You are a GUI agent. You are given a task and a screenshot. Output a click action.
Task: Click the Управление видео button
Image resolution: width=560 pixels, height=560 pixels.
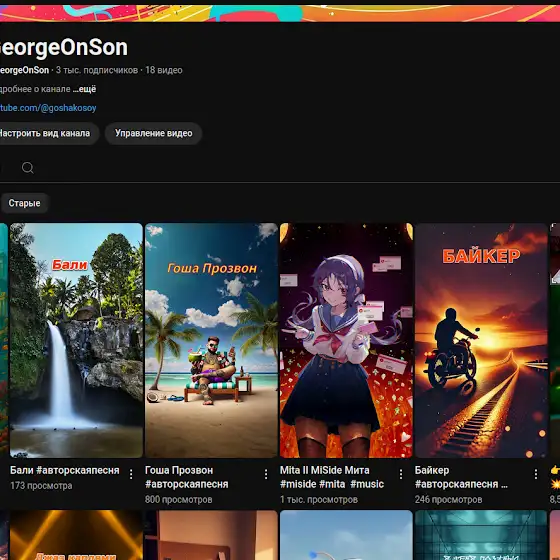(154, 133)
